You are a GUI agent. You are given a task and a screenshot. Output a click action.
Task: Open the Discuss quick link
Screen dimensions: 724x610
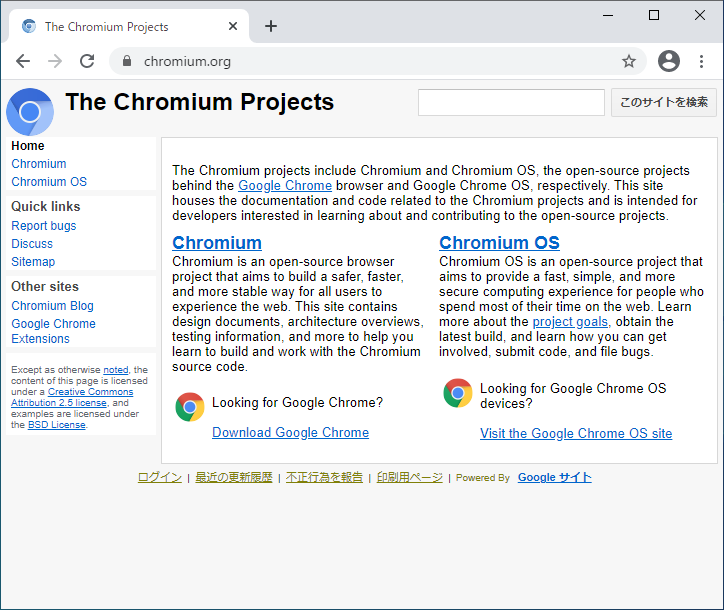pyautogui.click(x=32, y=244)
